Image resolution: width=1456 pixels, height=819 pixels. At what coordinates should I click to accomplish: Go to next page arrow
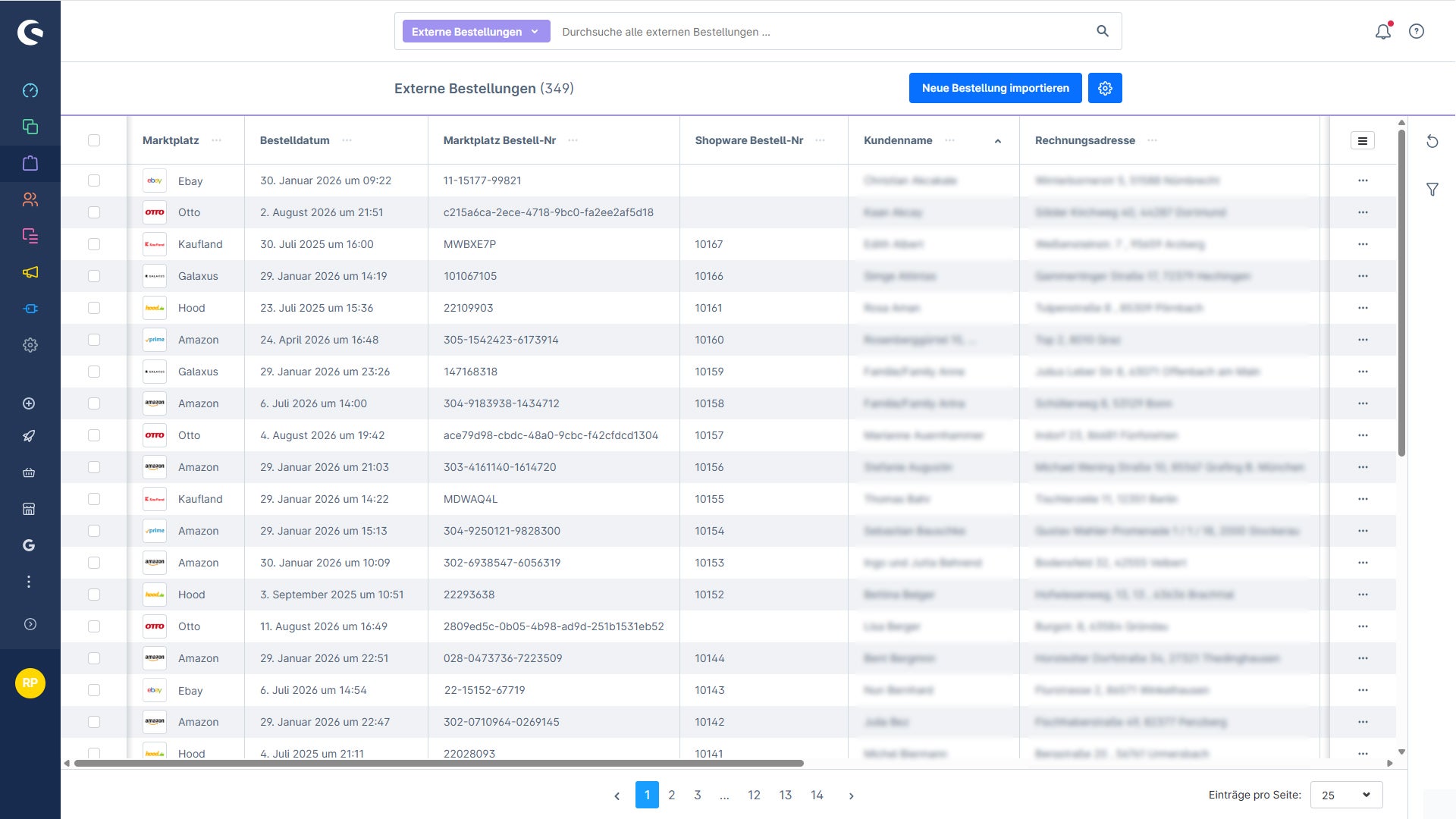coord(851,795)
